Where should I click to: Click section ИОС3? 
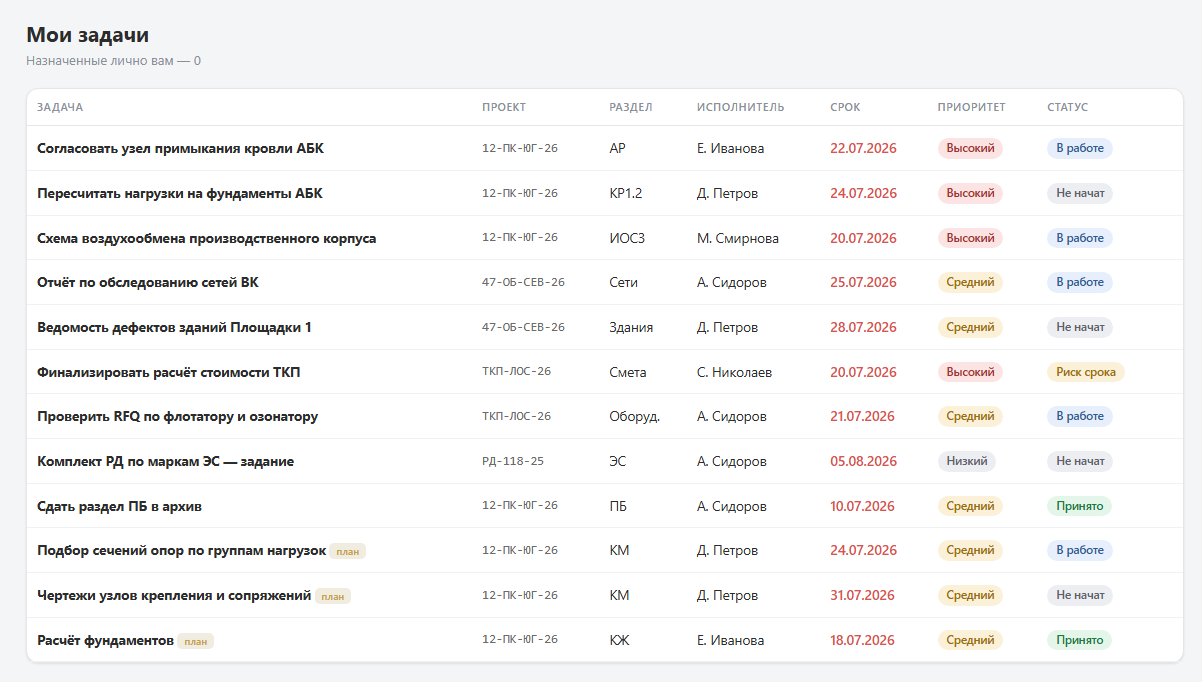pyautogui.click(x=627, y=238)
